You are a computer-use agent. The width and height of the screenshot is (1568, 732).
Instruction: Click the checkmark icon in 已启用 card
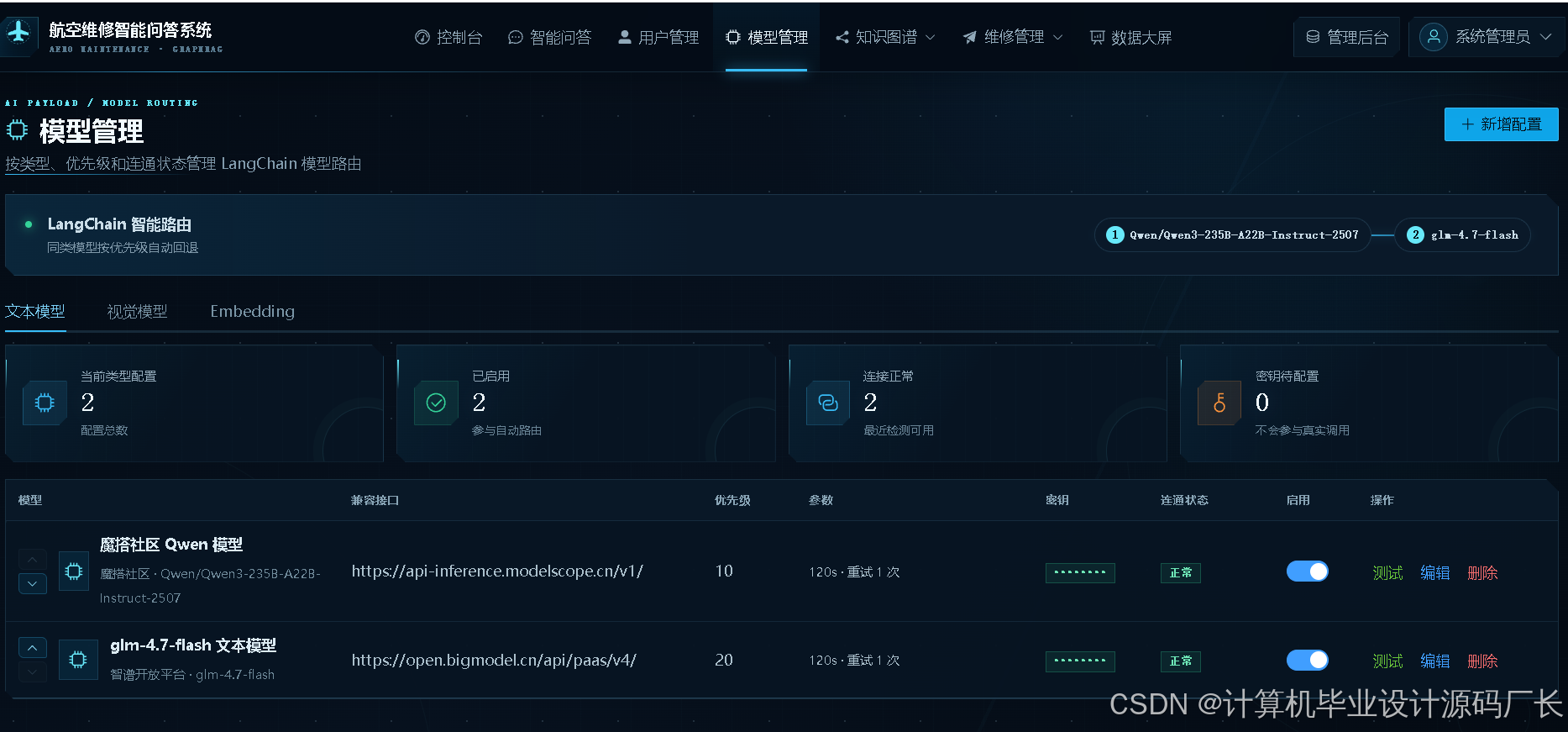pyautogui.click(x=437, y=403)
